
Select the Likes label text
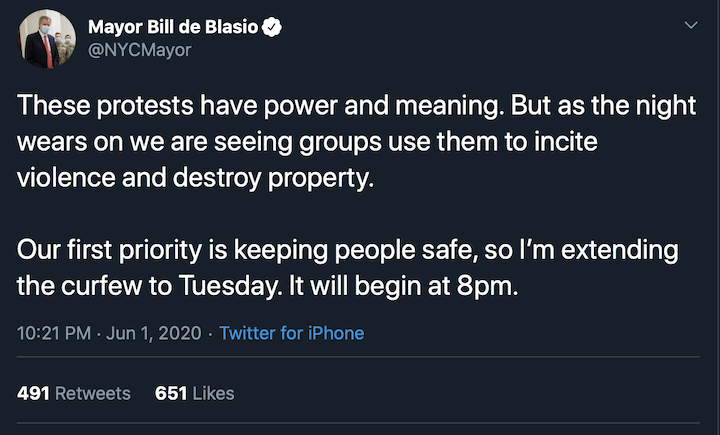tap(214, 393)
